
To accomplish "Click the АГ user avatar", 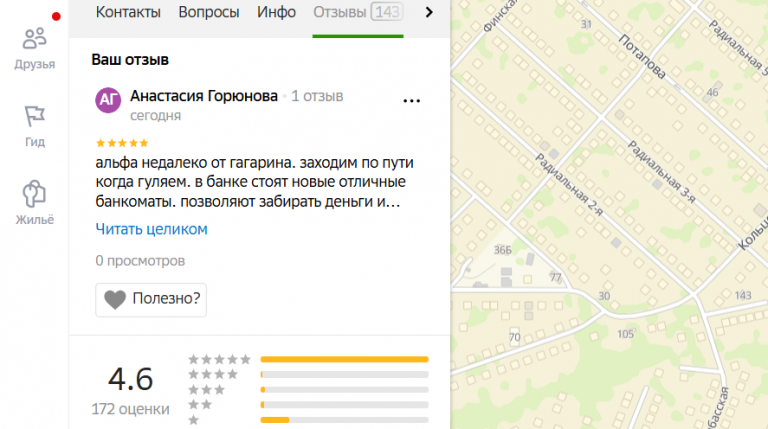I will click(108, 100).
